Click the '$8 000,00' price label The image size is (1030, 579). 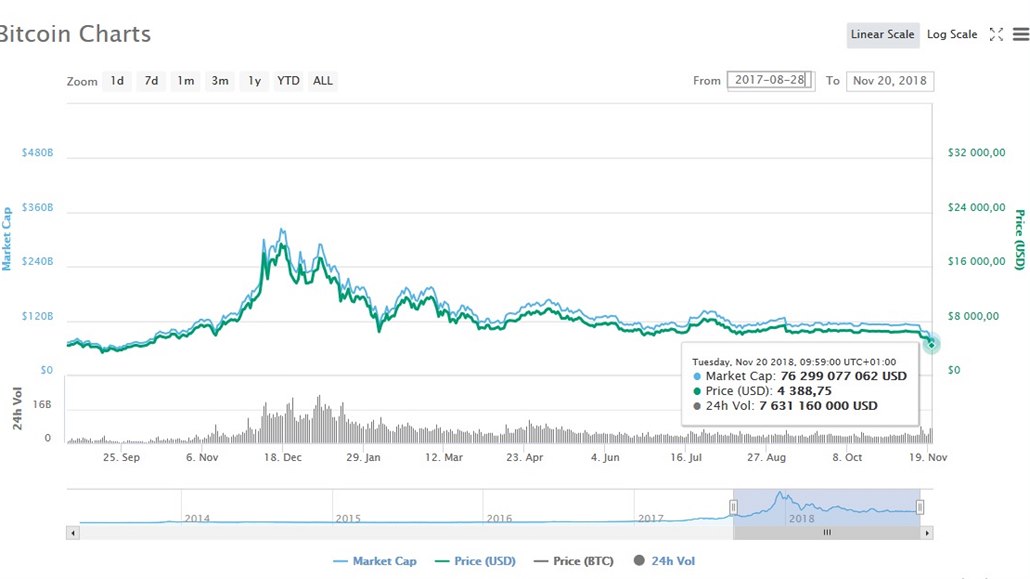pos(973,316)
